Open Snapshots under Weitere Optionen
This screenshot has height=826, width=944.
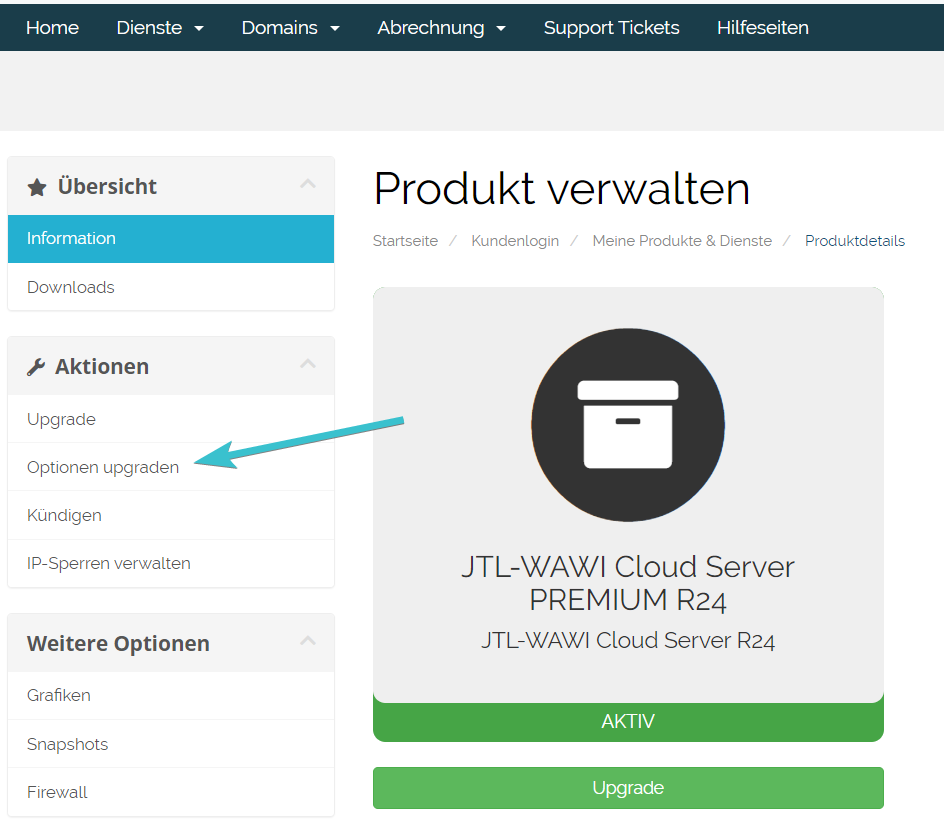[171, 744]
